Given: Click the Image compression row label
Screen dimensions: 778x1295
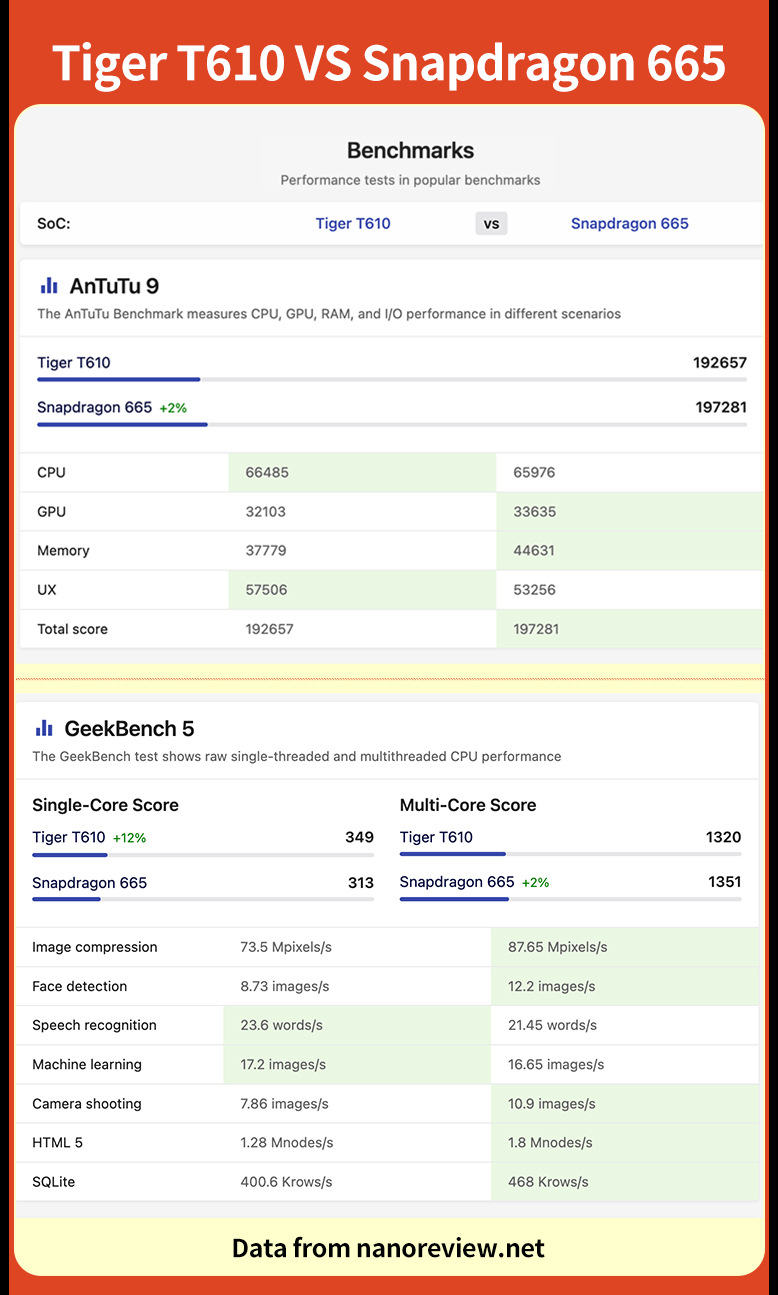Looking at the screenshot, I should coord(95,947).
